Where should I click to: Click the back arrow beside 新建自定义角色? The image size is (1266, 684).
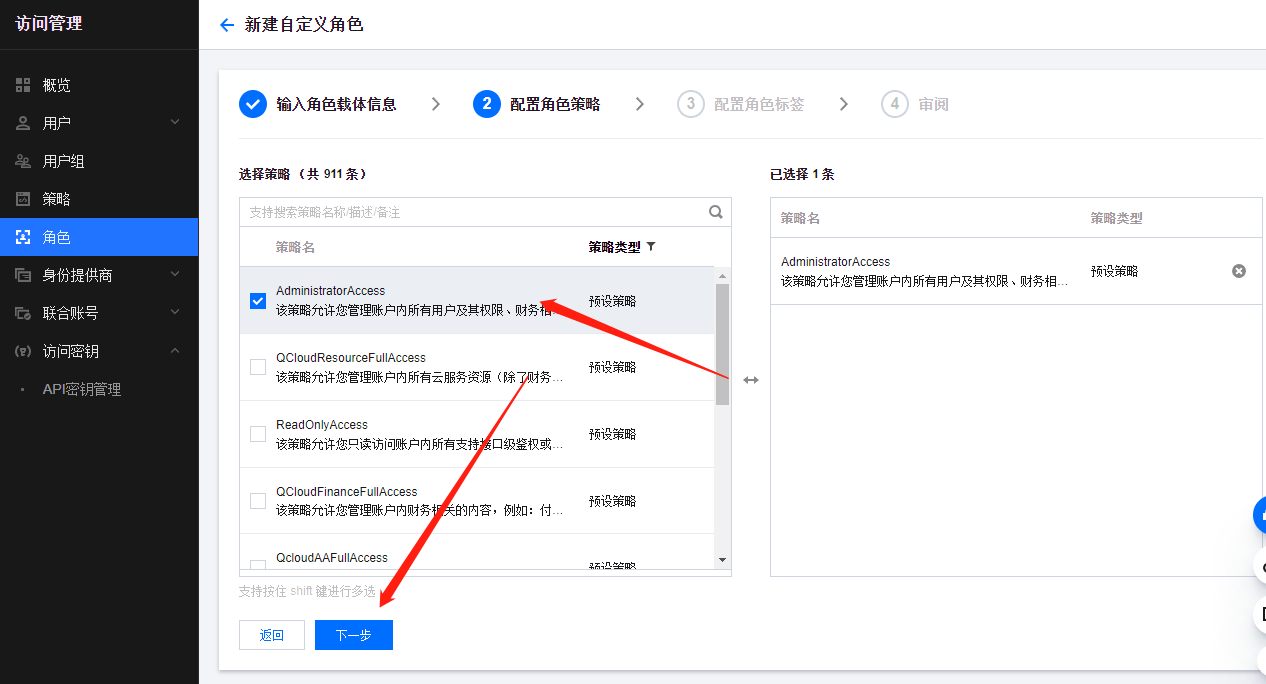coord(227,25)
